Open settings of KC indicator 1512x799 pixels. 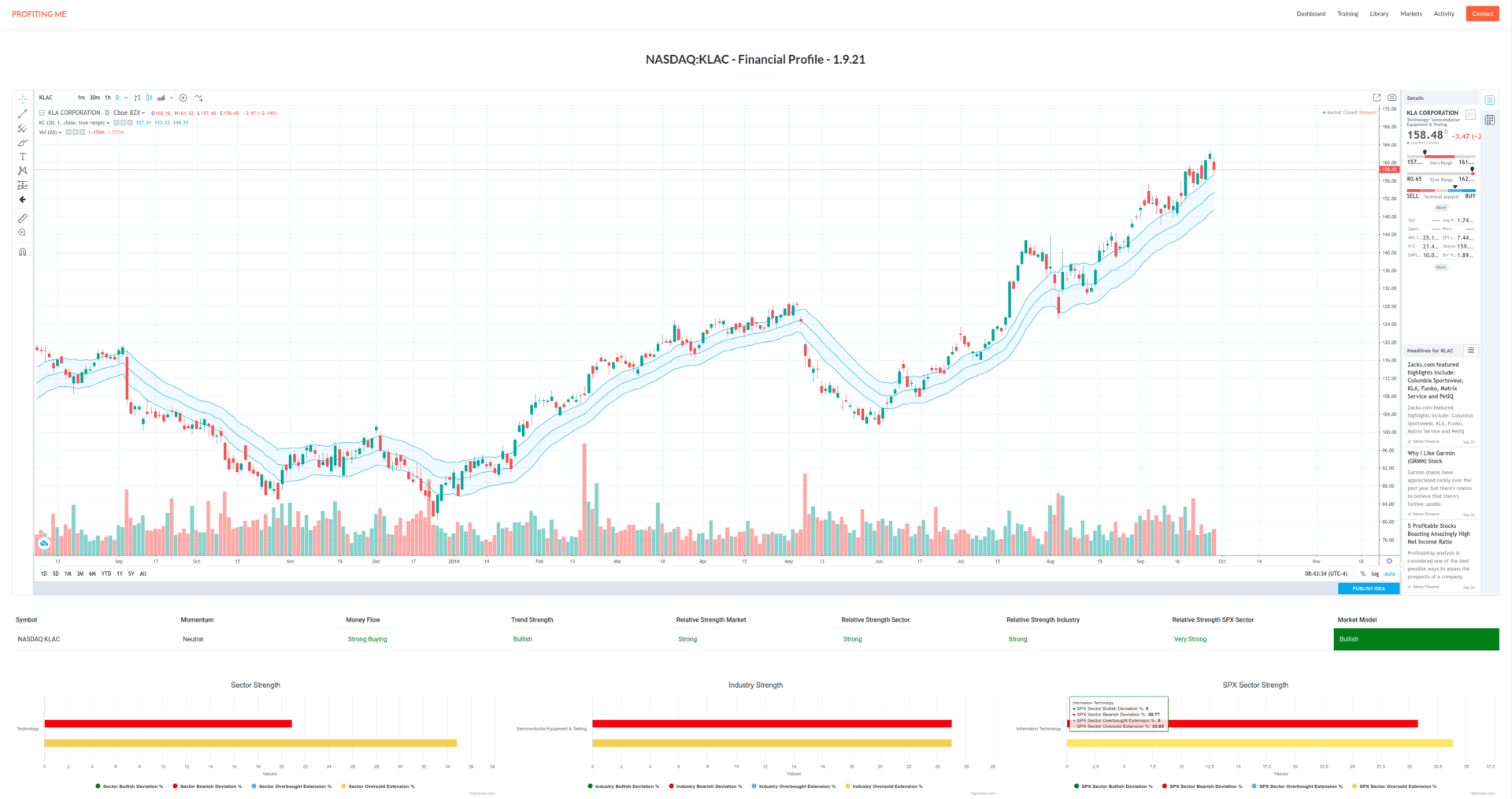(123, 123)
